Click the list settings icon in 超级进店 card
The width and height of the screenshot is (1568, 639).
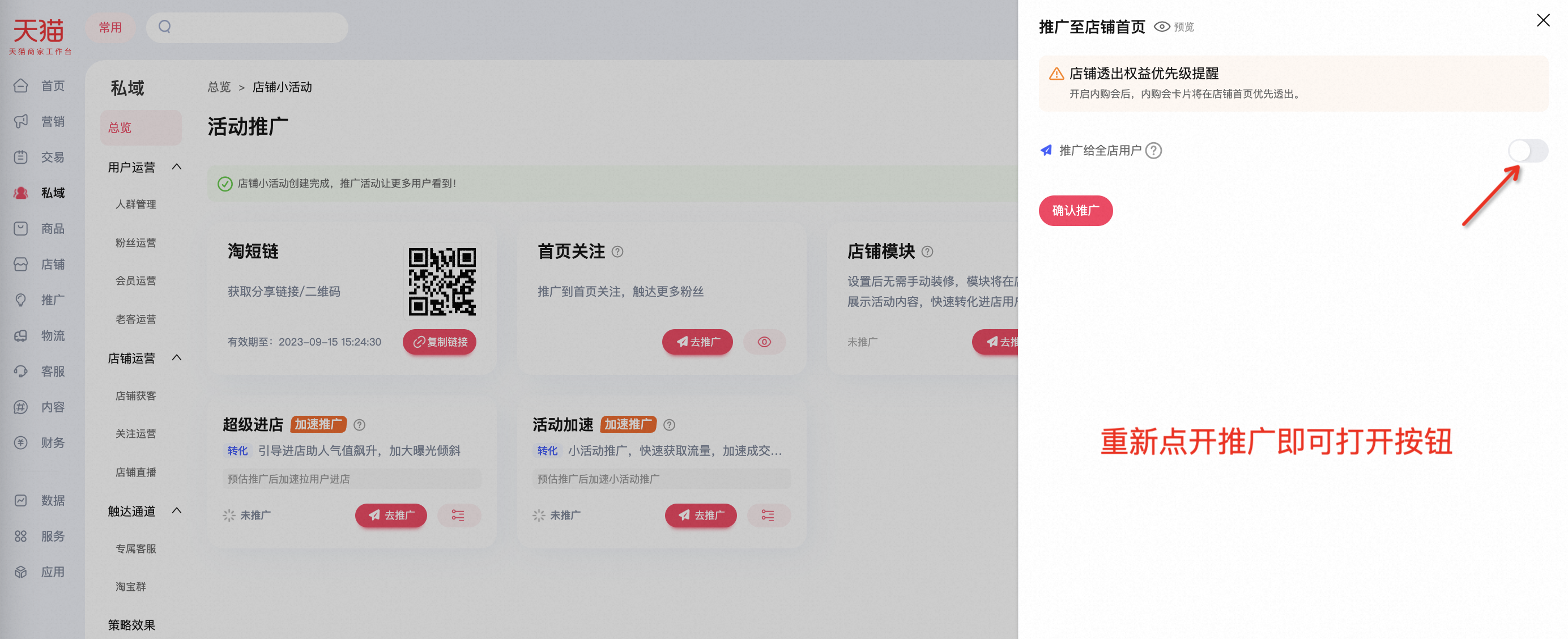(458, 516)
